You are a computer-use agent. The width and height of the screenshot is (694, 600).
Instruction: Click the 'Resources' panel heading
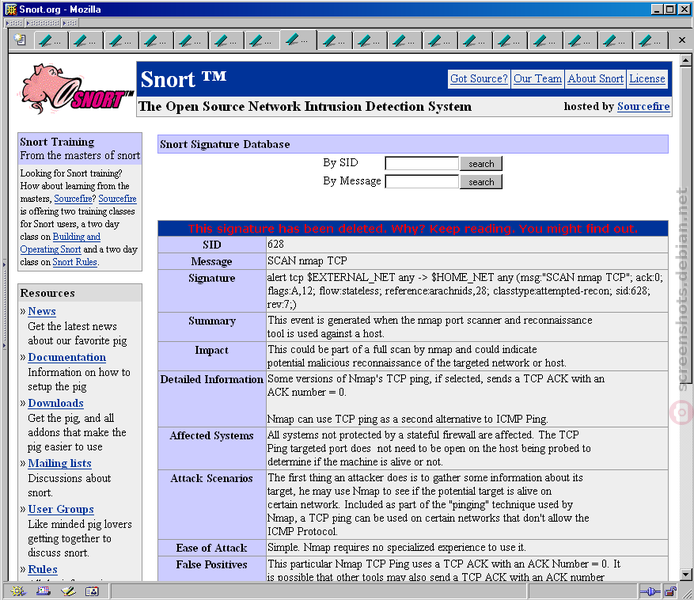(x=47, y=293)
